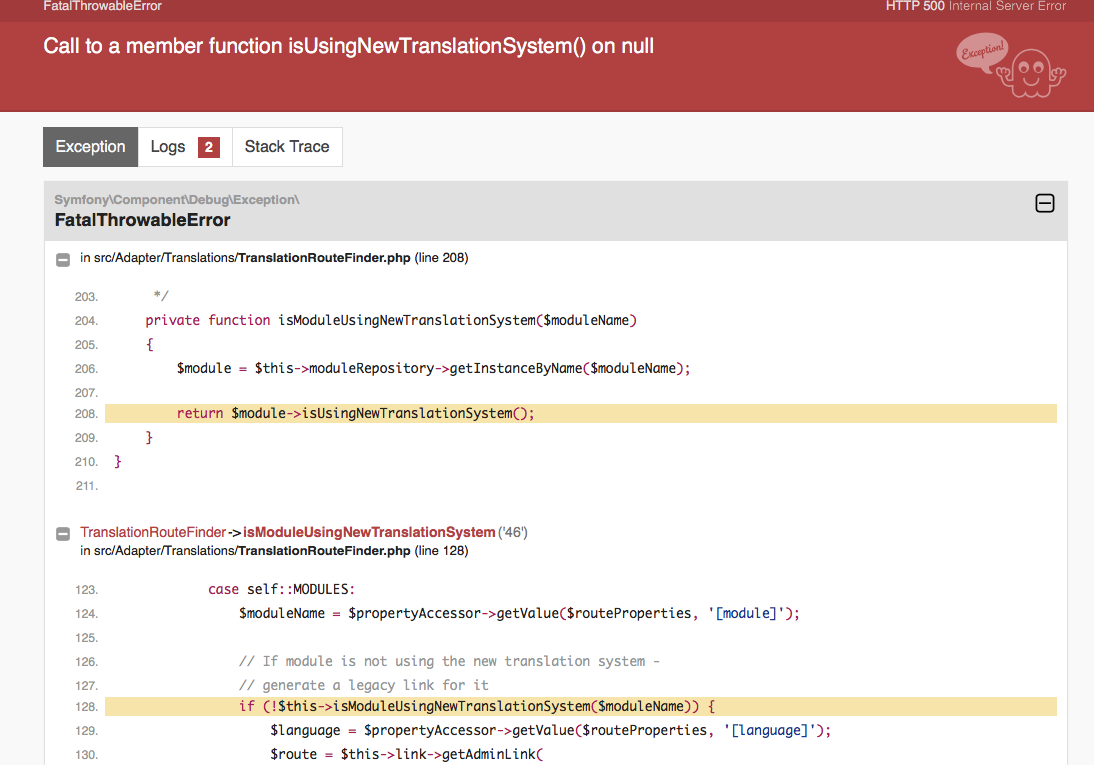Image resolution: width=1094 pixels, height=765 pixels.
Task: Click the highlighted code line 128
Action: [x=580, y=706]
